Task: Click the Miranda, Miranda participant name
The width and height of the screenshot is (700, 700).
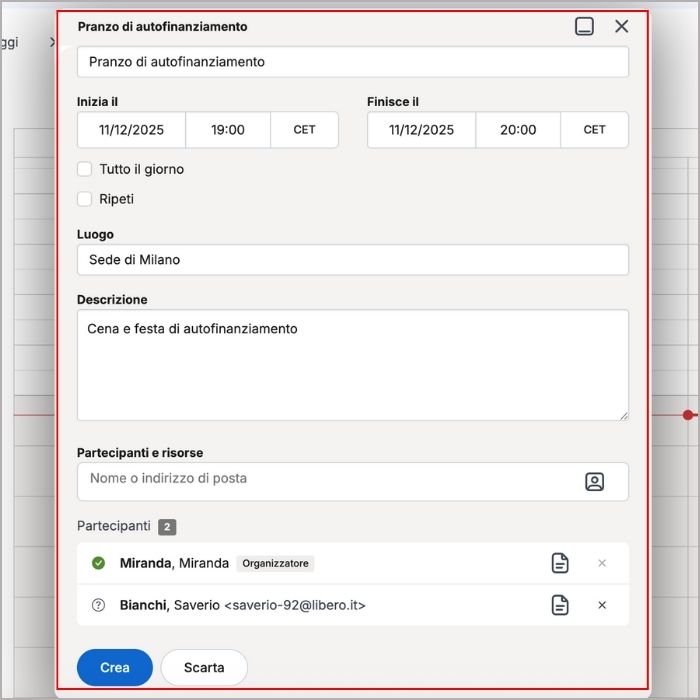Action: [174, 563]
